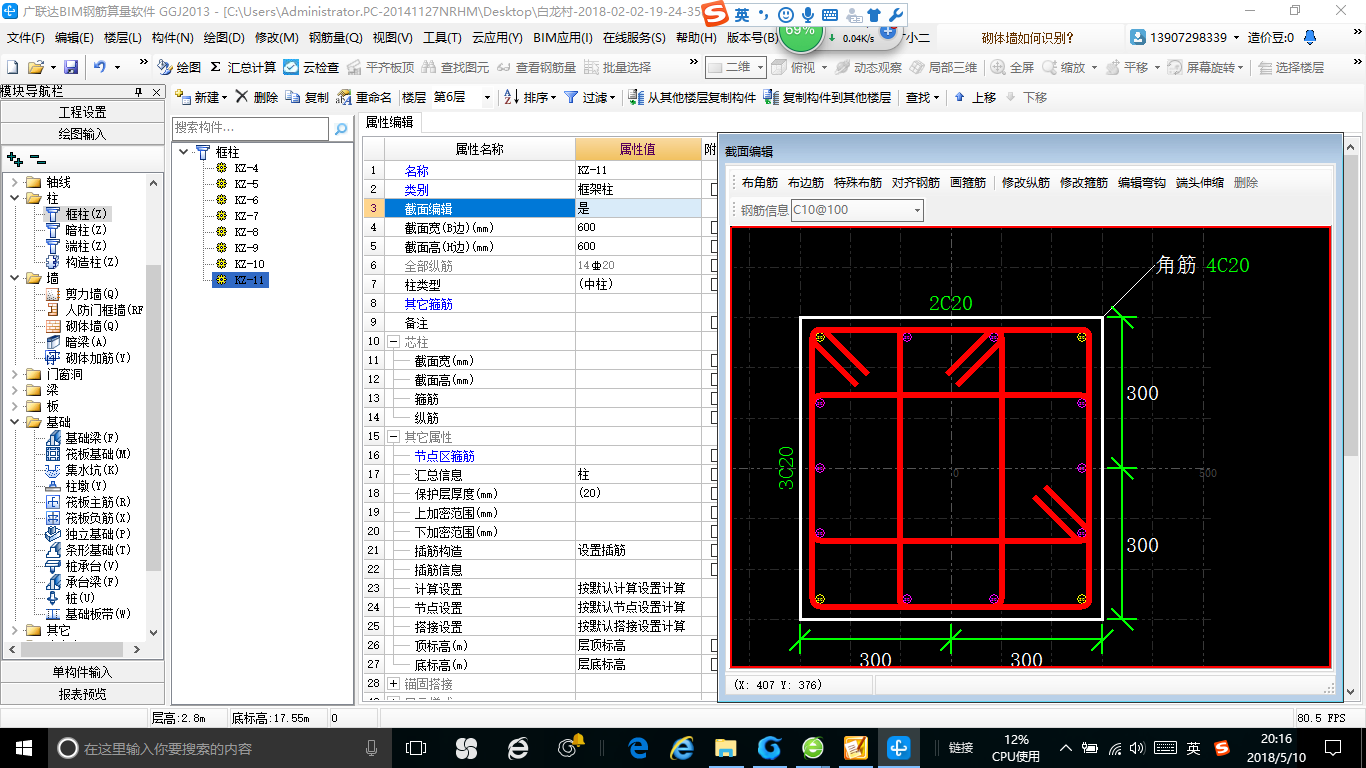Run 汇总计算 summary calculation
Image resolution: width=1366 pixels, height=768 pixels.
click(x=243, y=67)
